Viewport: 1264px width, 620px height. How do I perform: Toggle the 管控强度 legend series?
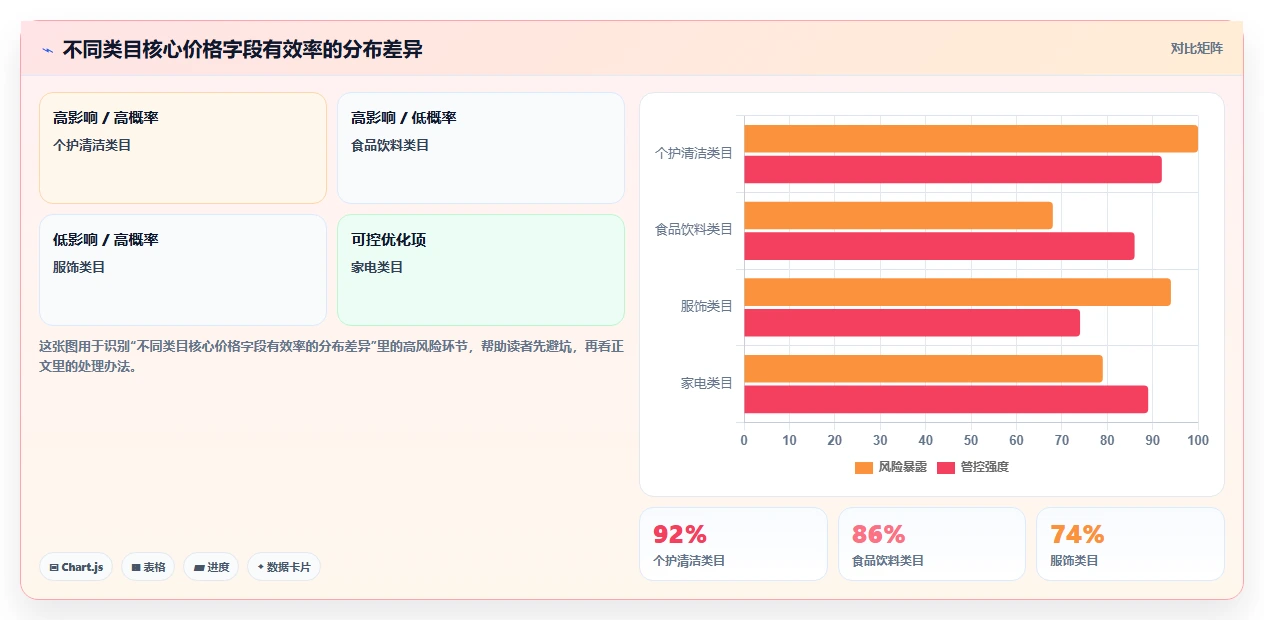click(x=973, y=467)
